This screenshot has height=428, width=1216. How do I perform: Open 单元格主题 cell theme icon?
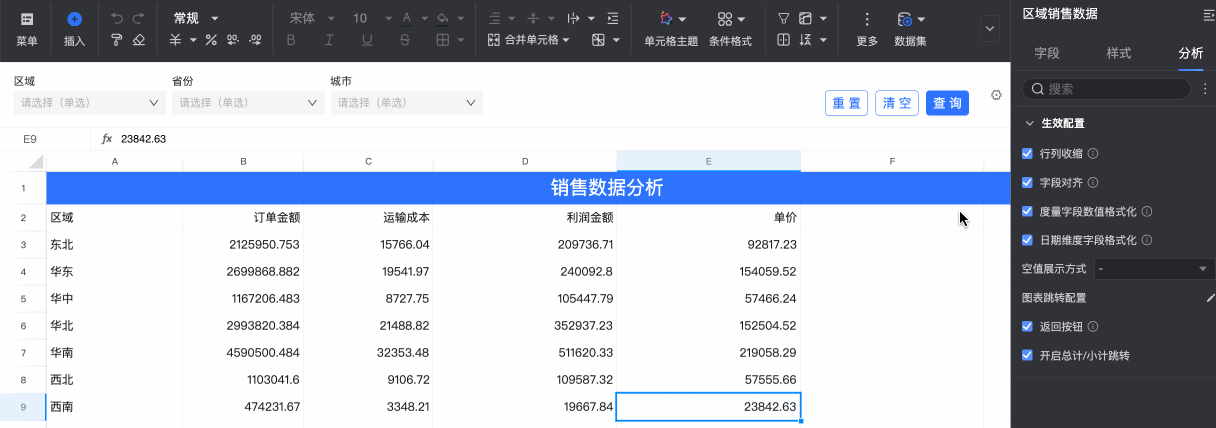pos(665,19)
